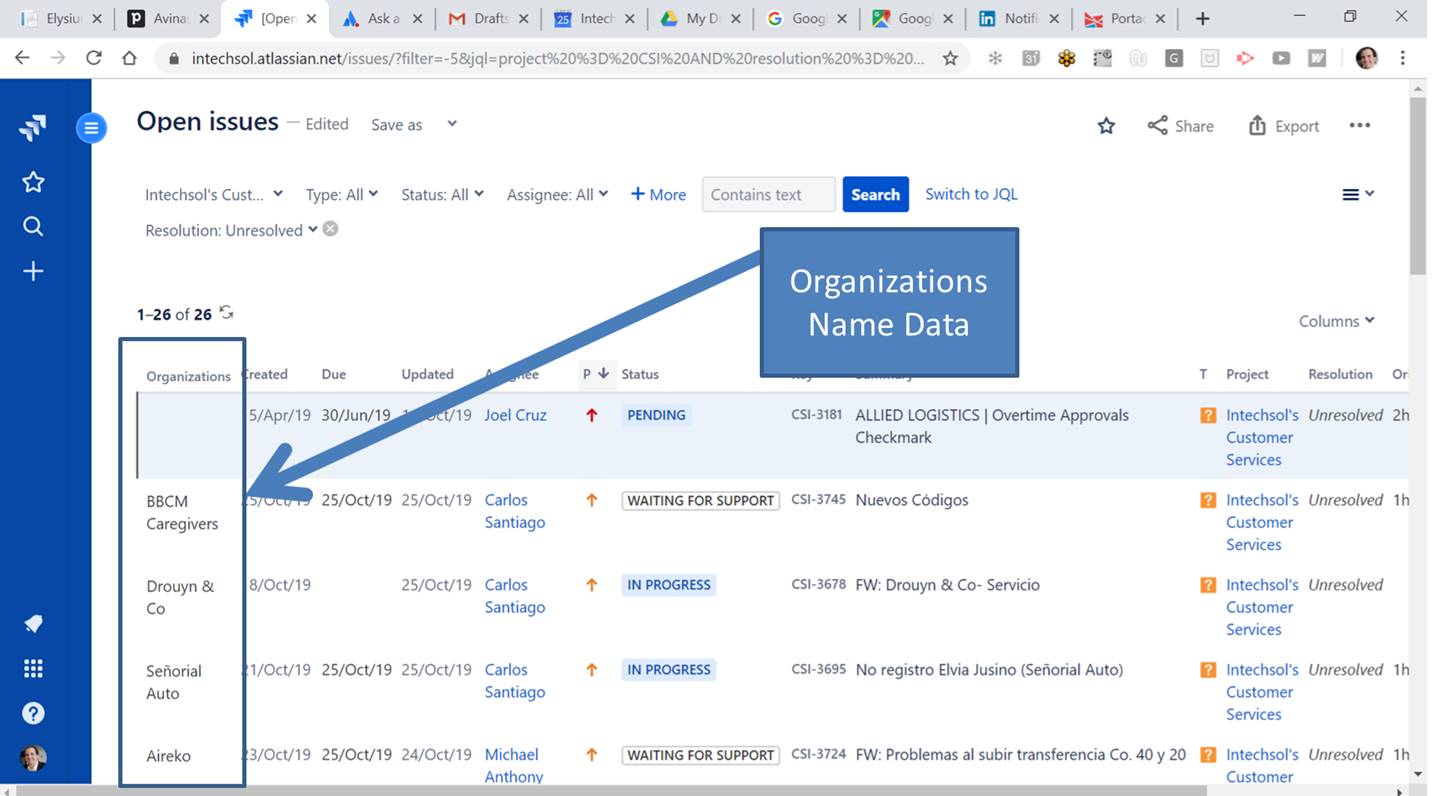Click the Share button
Image resolution: width=1434 pixels, height=796 pixels.
[x=1181, y=126]
